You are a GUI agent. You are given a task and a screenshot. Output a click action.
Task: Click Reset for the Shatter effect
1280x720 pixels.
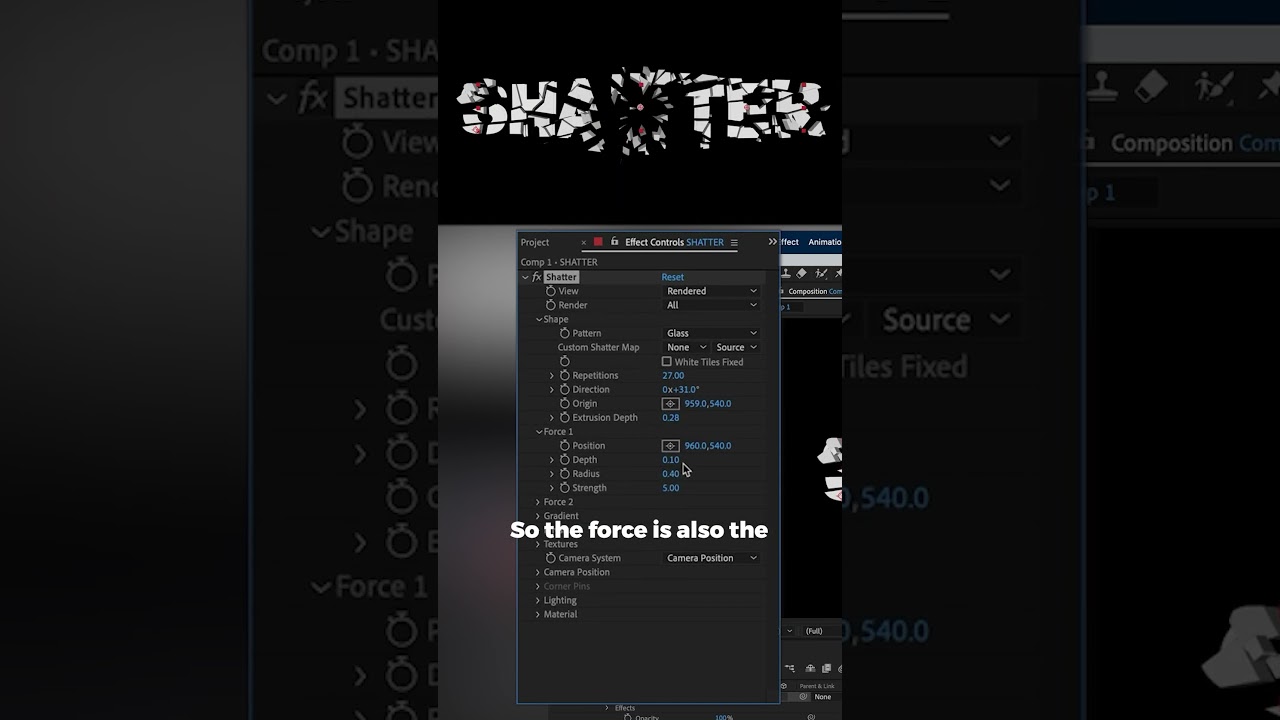tap(673, 277)
